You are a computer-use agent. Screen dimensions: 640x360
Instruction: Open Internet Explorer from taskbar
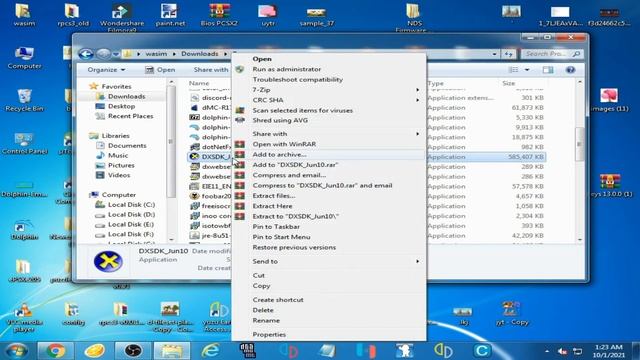click(x=211, y=351)
